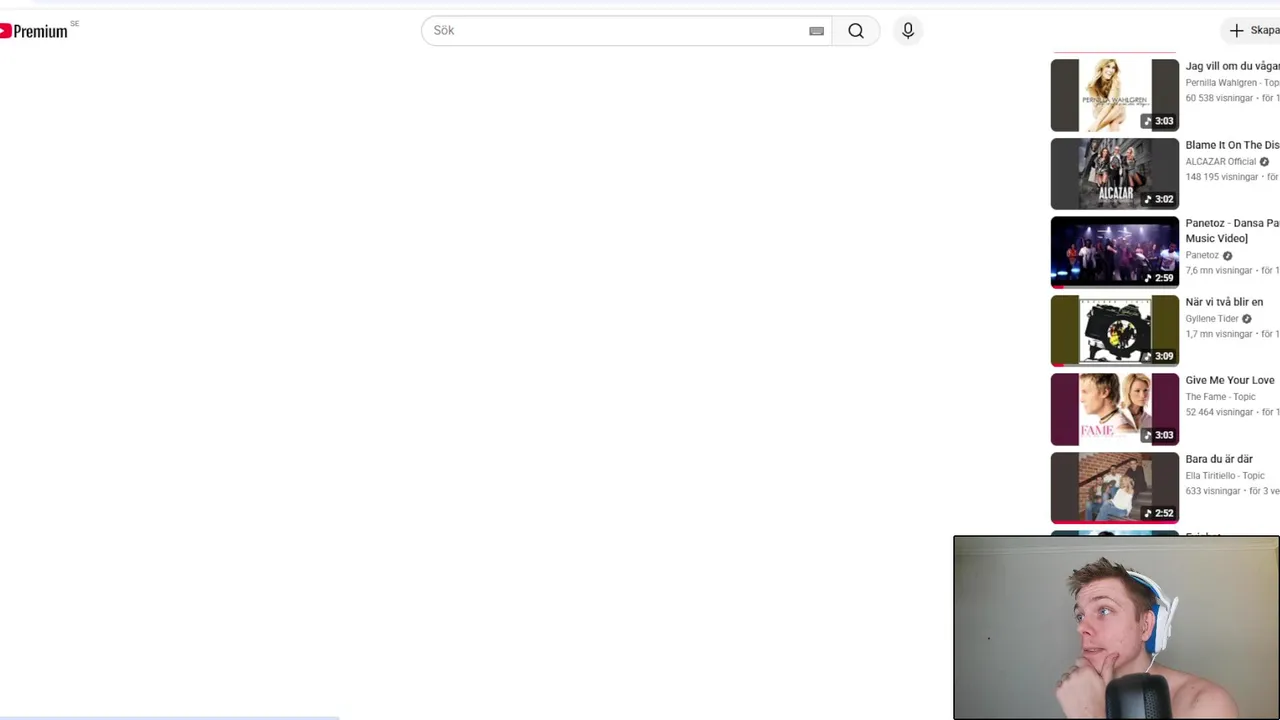1280x720 pixels.
Task: Open the title 'Blame It On The Disco'
Action: (1232, 145)
